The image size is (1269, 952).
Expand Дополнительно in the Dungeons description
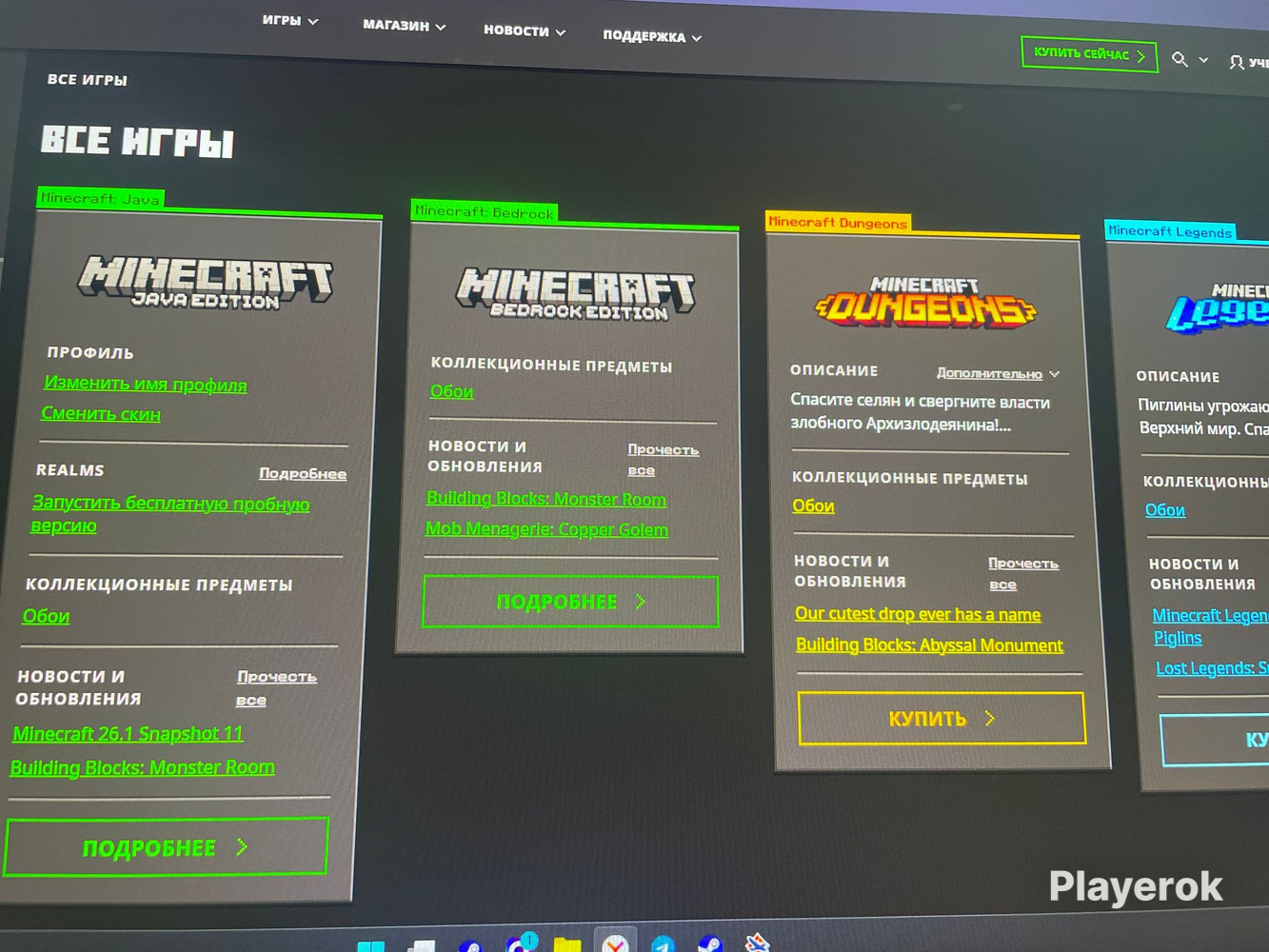pyautogui.click(x=998, y=373)
